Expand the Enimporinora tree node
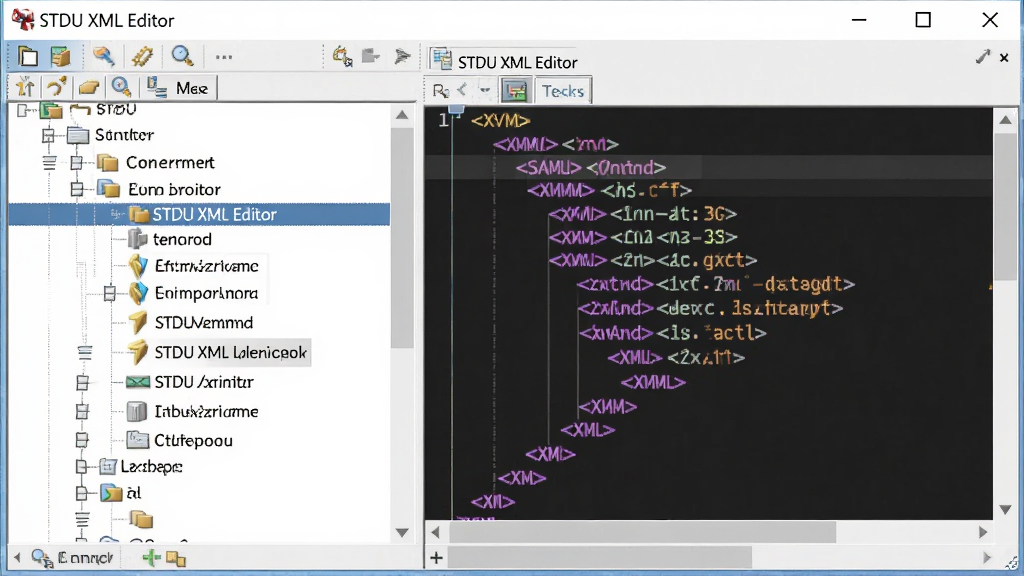 (110, 294)
